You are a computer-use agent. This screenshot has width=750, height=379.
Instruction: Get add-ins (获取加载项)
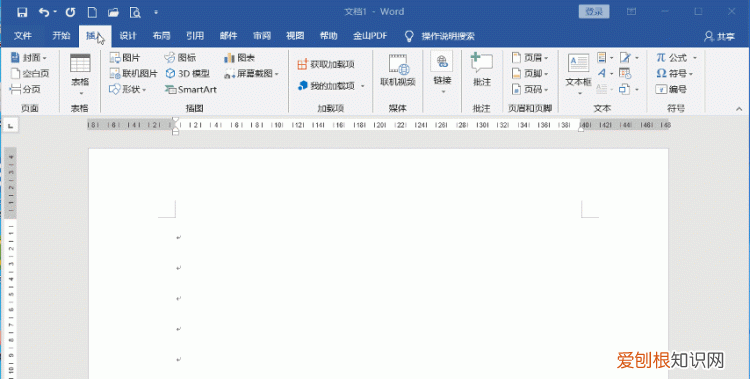coord(326,64)
